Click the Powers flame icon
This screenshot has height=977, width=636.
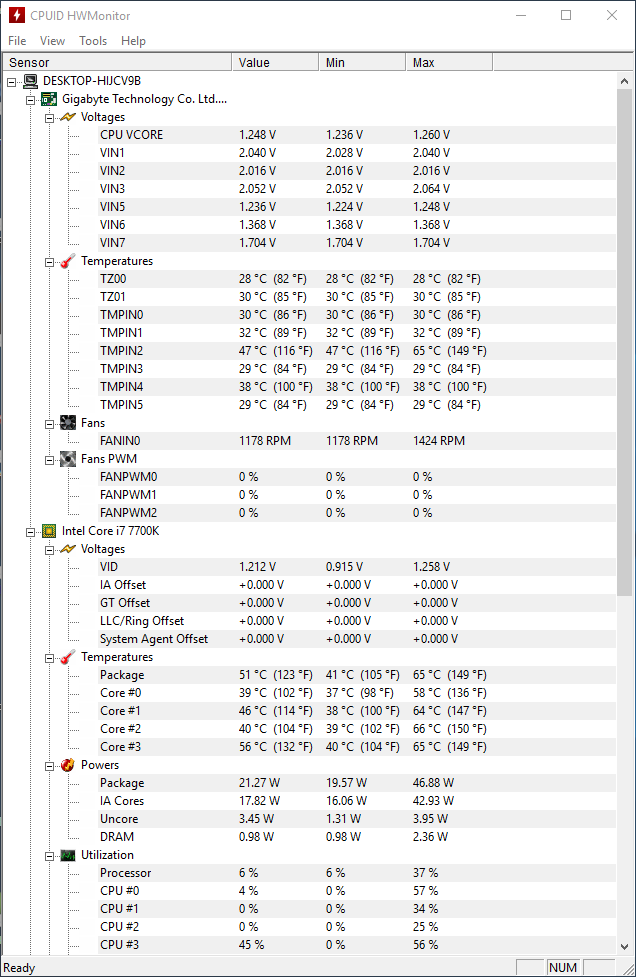pos(67,765)
